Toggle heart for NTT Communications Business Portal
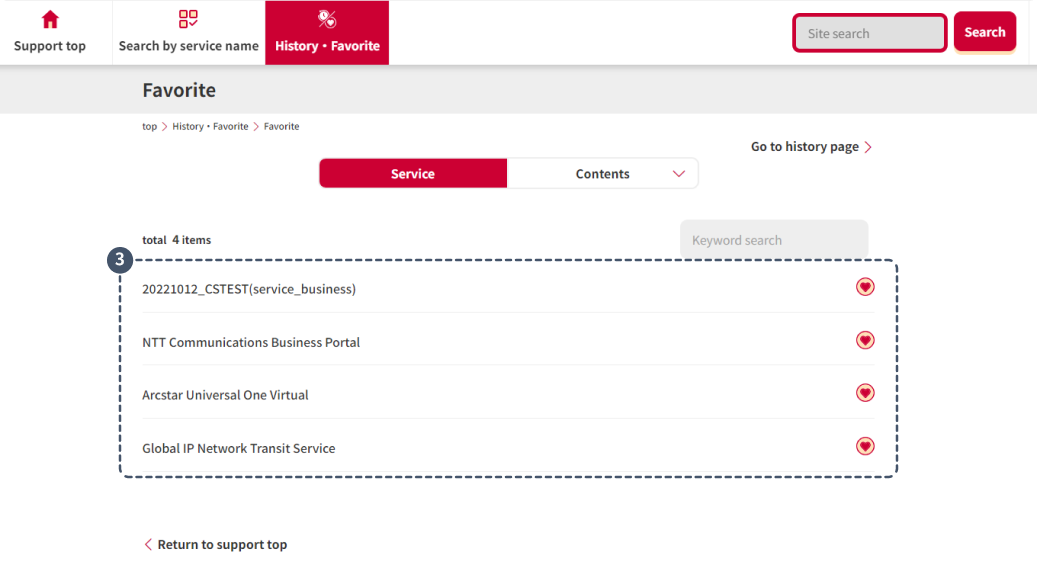The image size is (1037, 565). click(865, 340)
